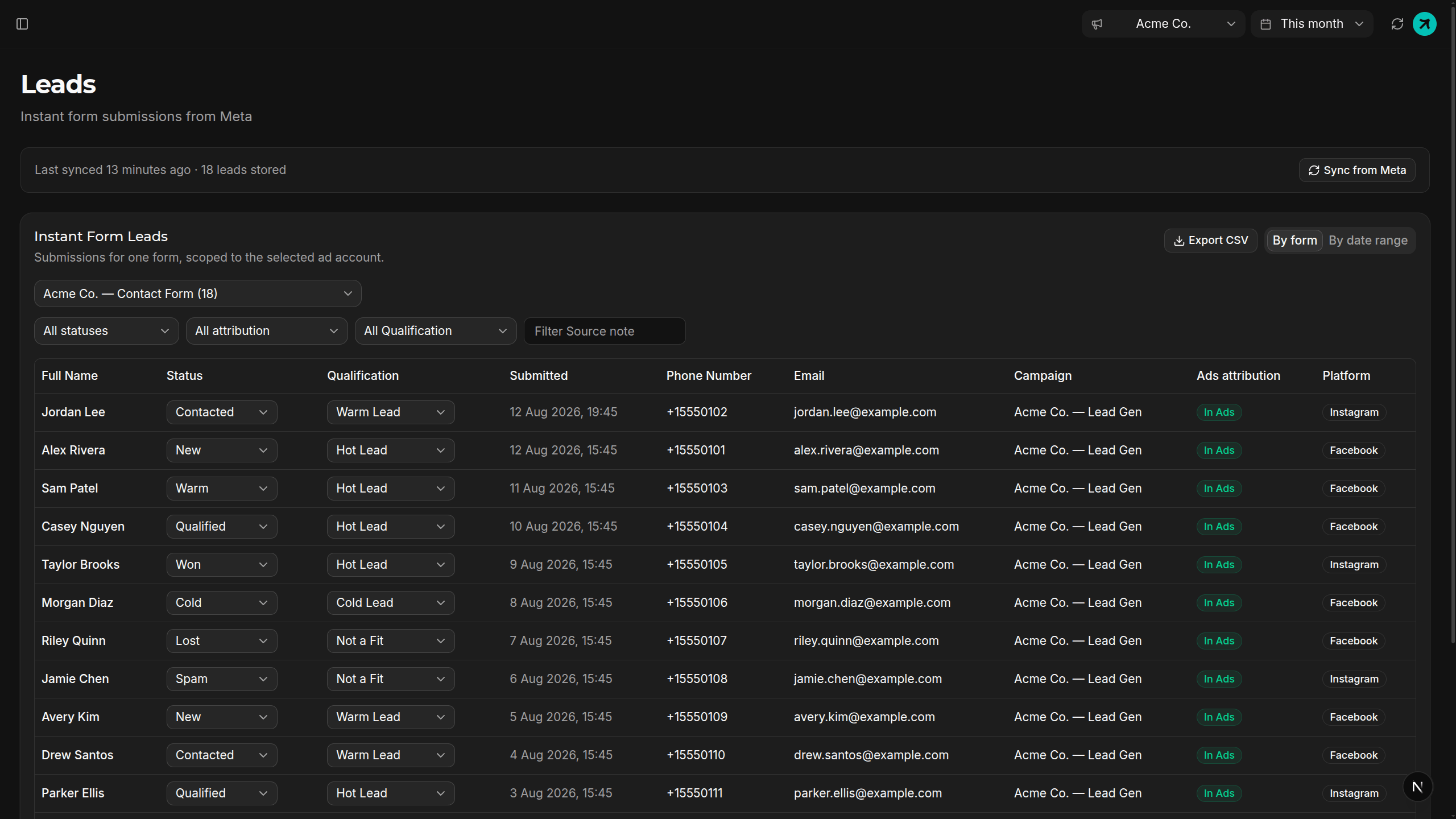The width and height of the screenshot is (1456, 819).
Task: Click Avery Kim's name cell
Action: pos(71,717)
